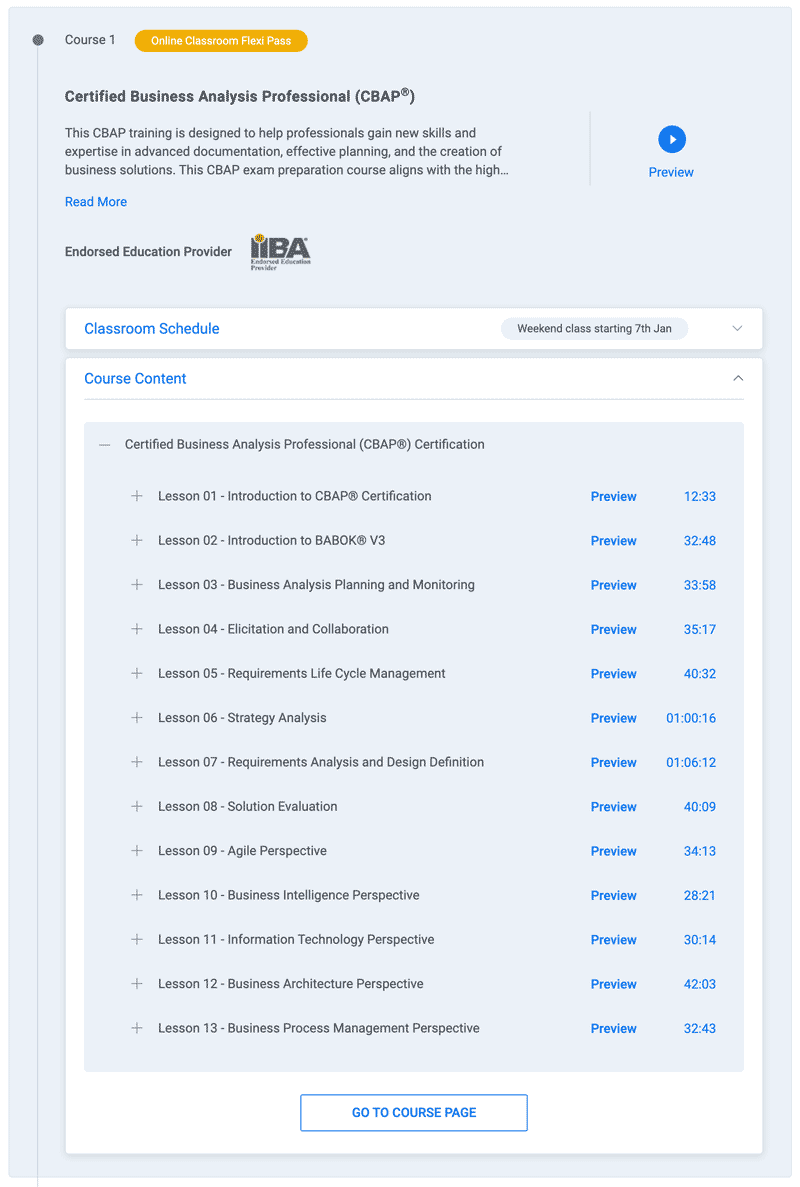Expand Lesson 03 plus icon
Screen dimensions: 800x1187
click(x=137, y=584)
